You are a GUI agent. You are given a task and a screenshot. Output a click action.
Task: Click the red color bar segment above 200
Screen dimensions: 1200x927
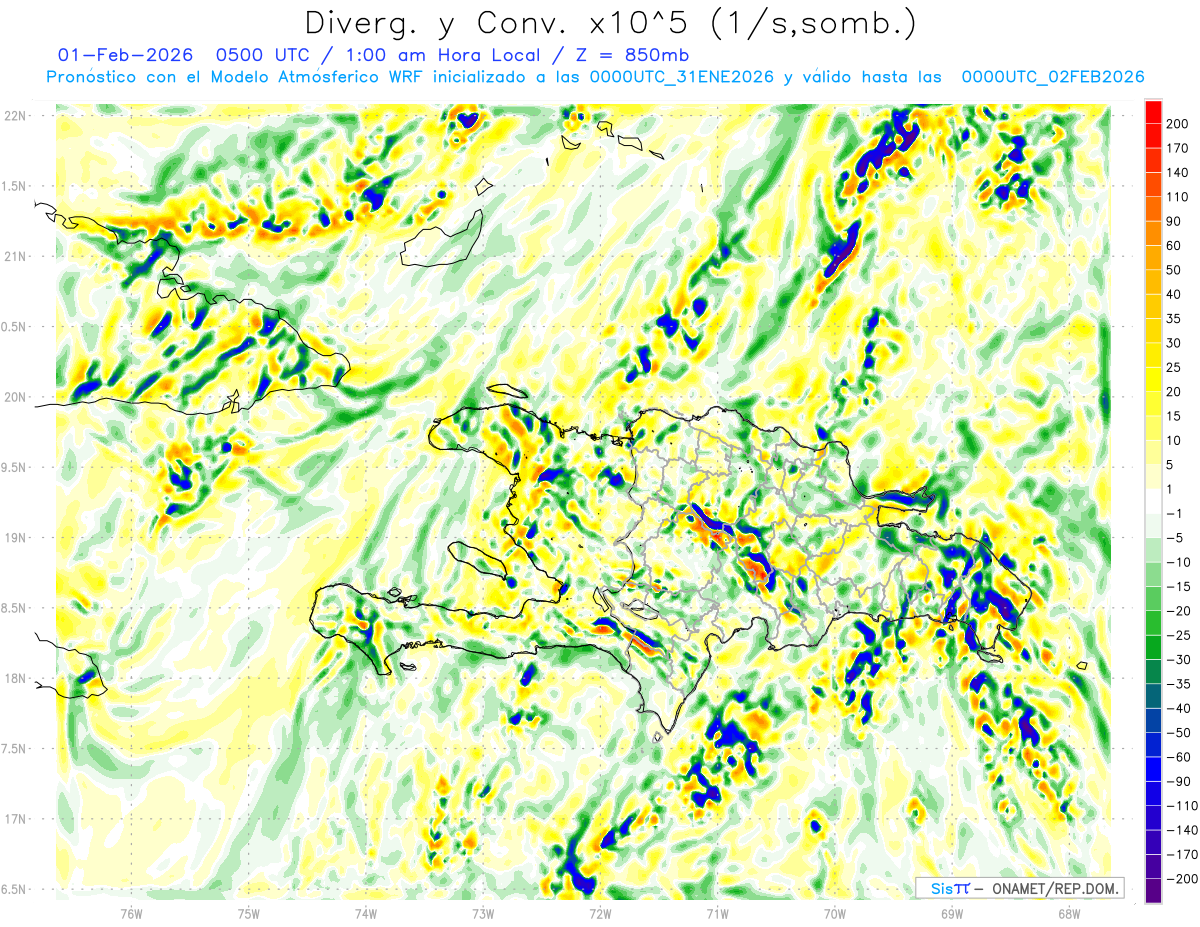pyautogui.click(x=1153, y=112)
